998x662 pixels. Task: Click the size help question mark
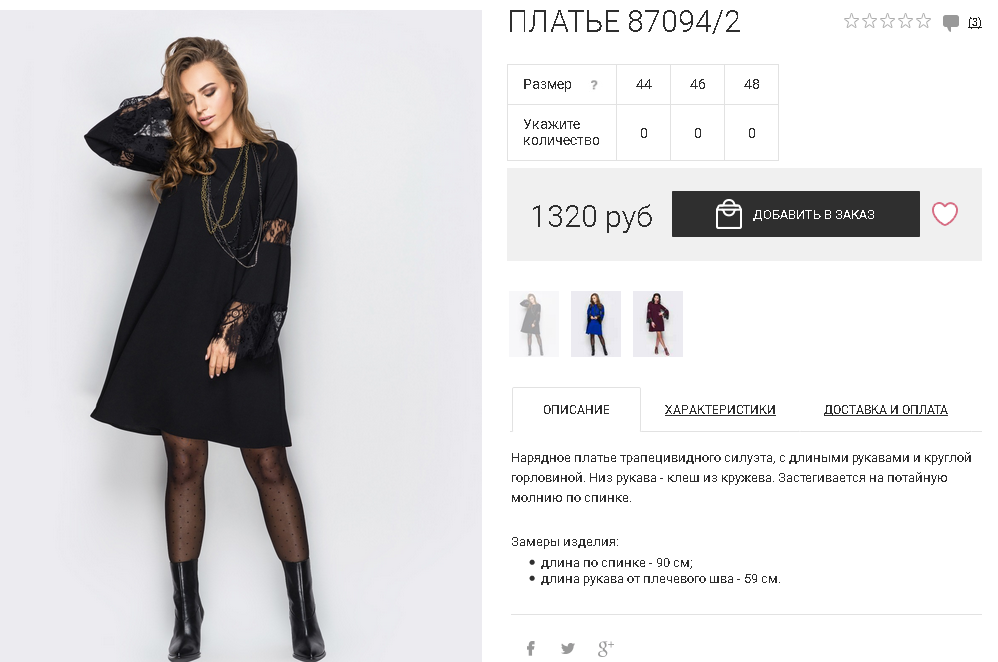pos(594,85)
